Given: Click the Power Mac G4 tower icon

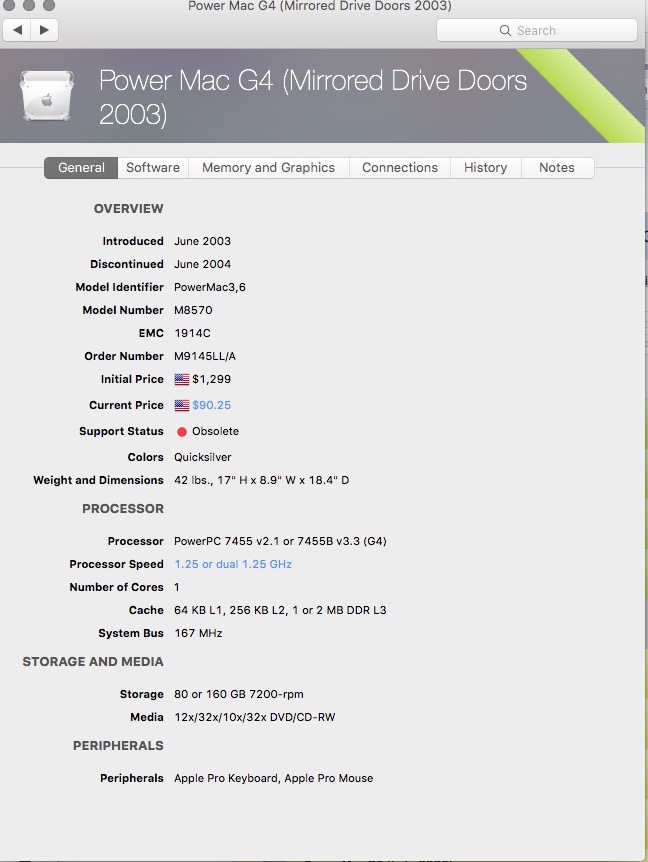Looking at the screenshot, I should tap(47, 96).
